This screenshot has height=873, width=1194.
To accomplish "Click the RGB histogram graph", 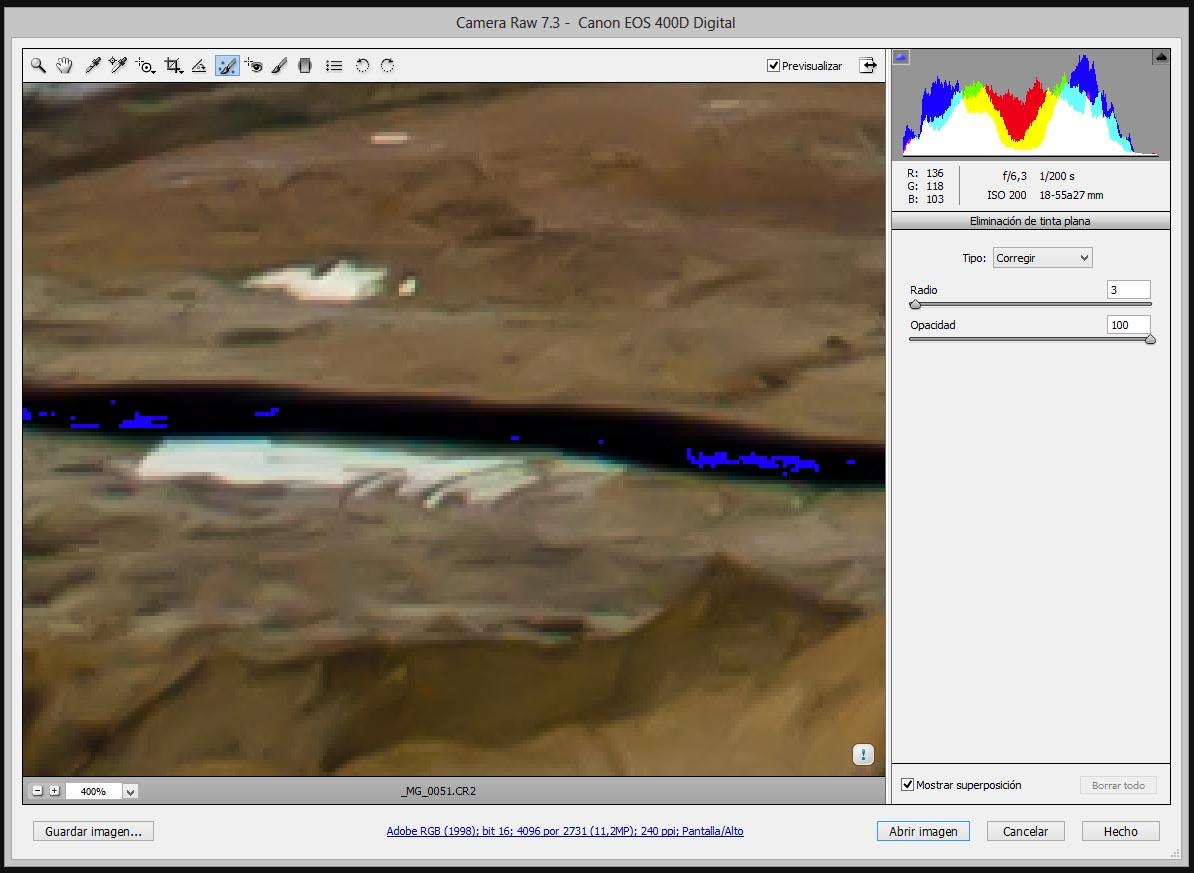I will coord(1030,104).
